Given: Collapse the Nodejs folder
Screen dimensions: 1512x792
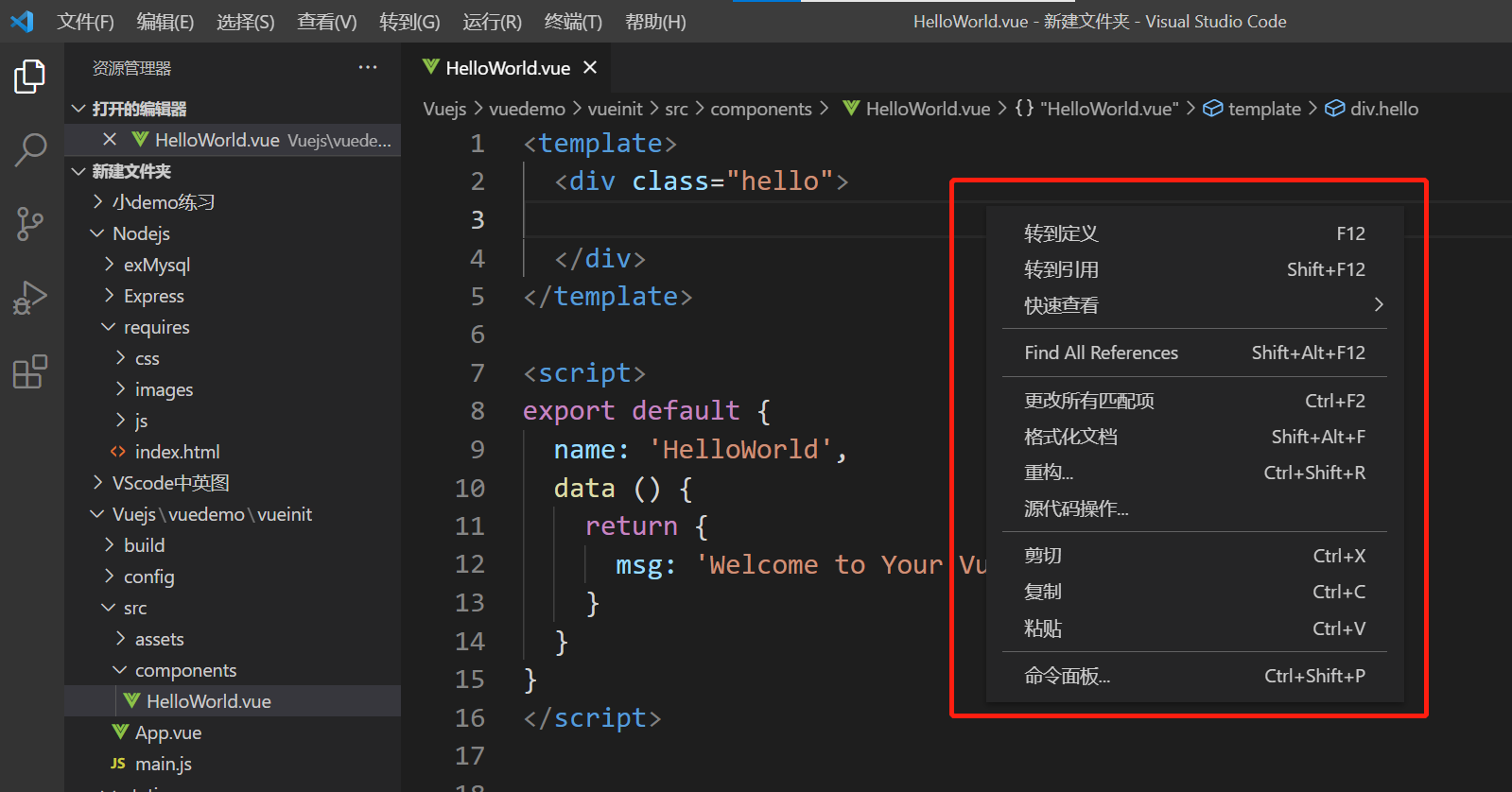Looking at the screenshot, I should [97, 233].
